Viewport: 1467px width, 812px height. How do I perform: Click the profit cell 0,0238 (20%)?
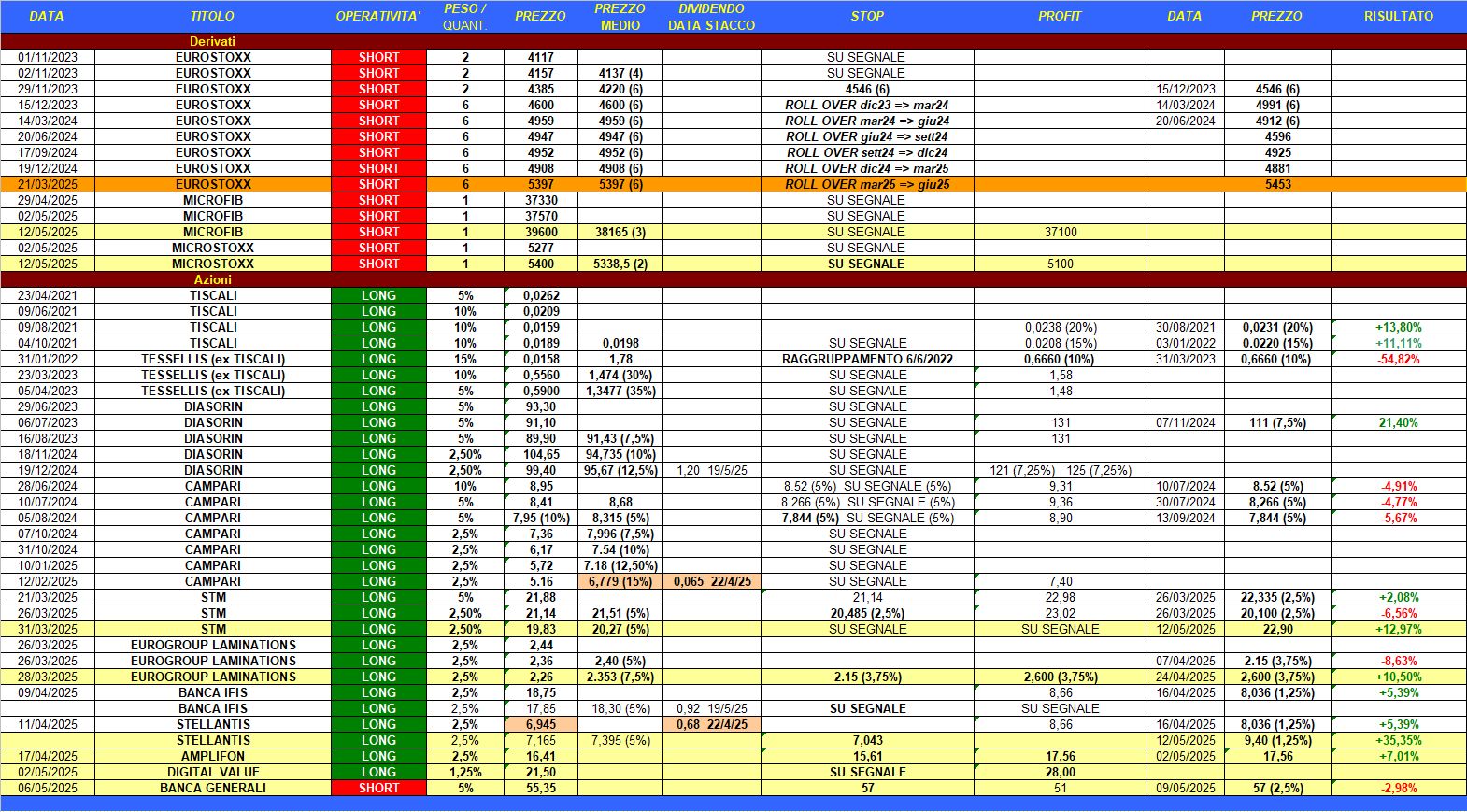coord(1061,327)
